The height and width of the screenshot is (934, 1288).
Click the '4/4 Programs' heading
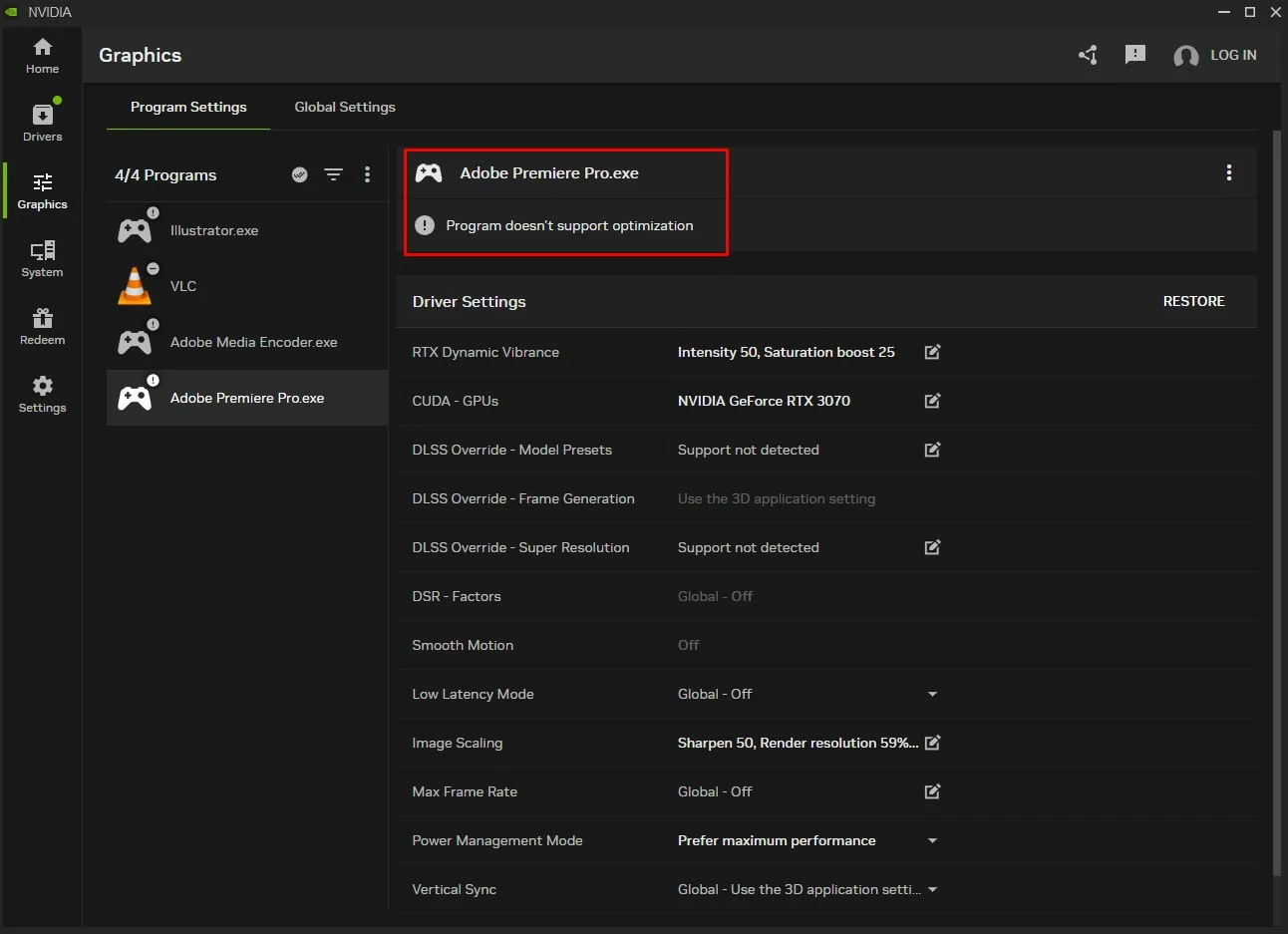(165, 174)
